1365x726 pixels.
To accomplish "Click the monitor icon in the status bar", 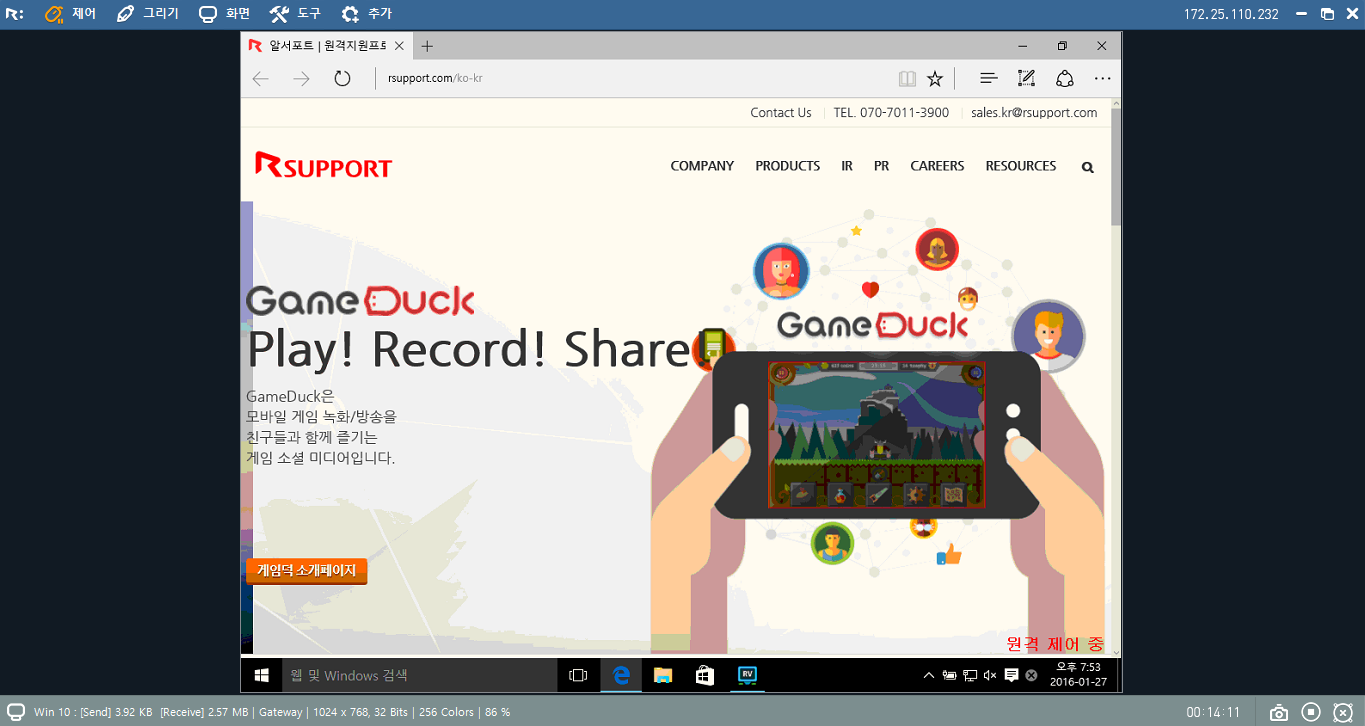I will tap(16, 712).
